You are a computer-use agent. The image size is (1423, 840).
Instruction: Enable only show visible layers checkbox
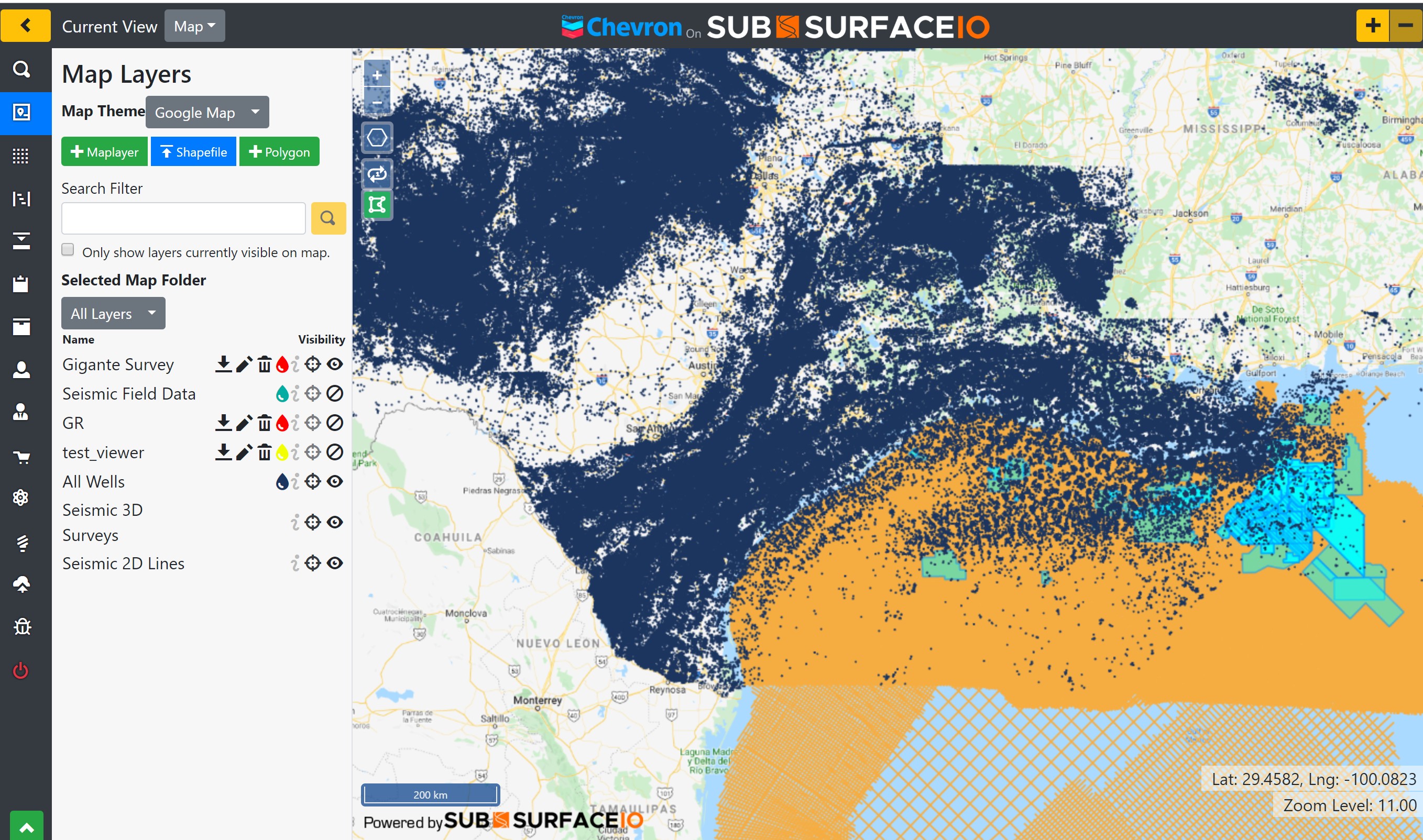[68, 250]
